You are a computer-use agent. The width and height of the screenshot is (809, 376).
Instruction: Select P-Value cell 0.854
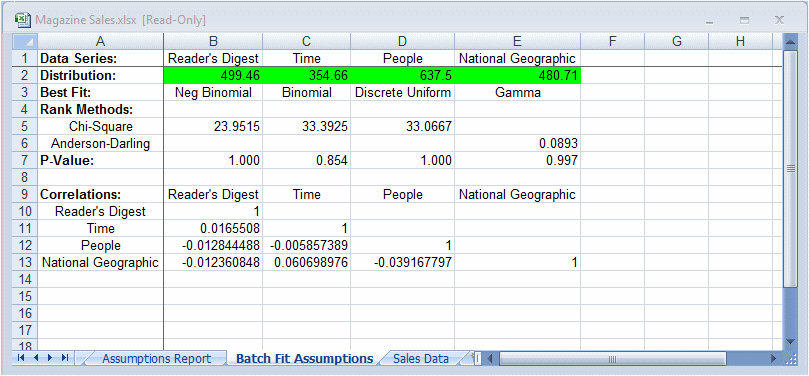pyautogui.click(x=306, y=161)
